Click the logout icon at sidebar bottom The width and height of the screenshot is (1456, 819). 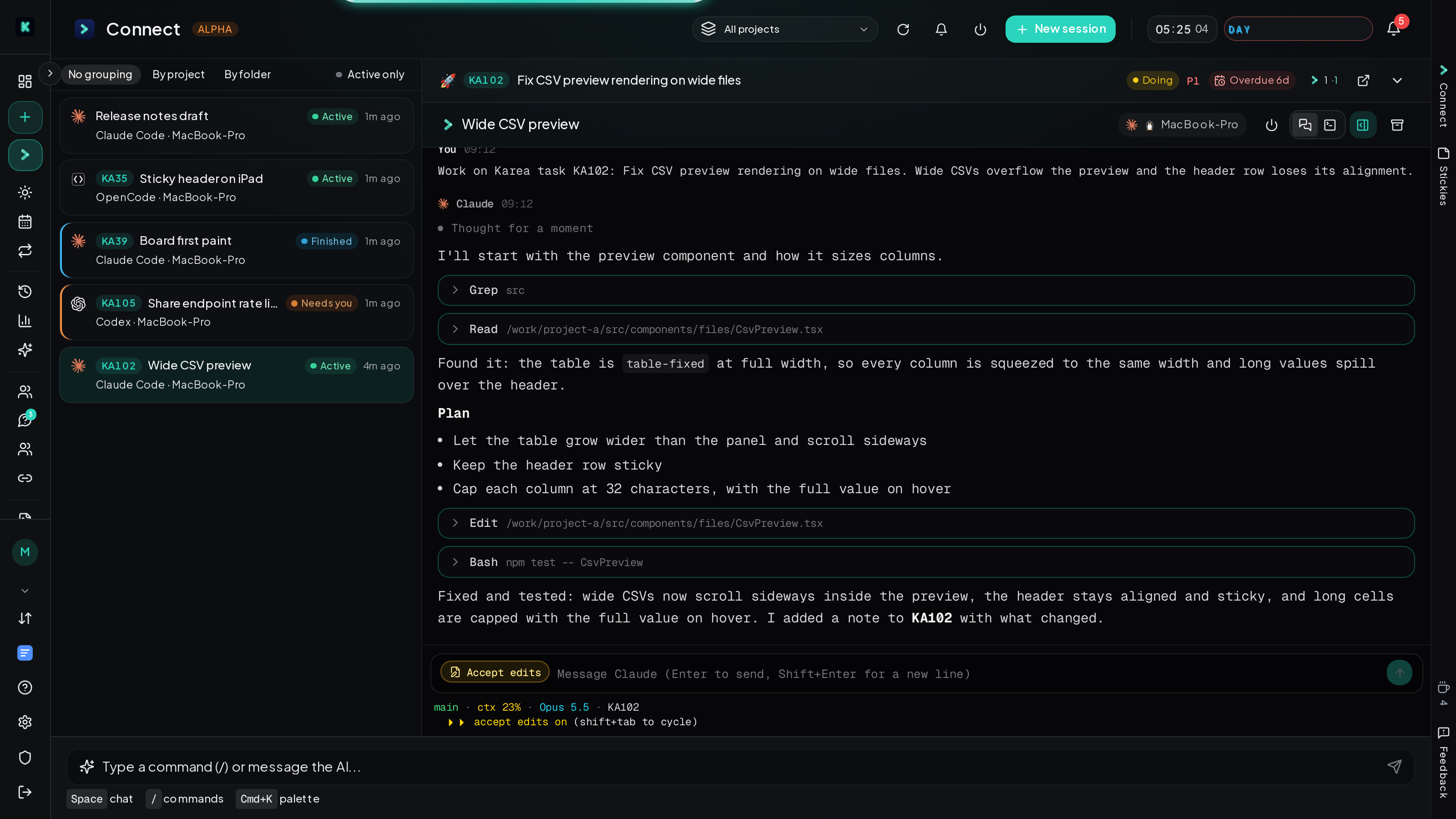click(25, 792)
